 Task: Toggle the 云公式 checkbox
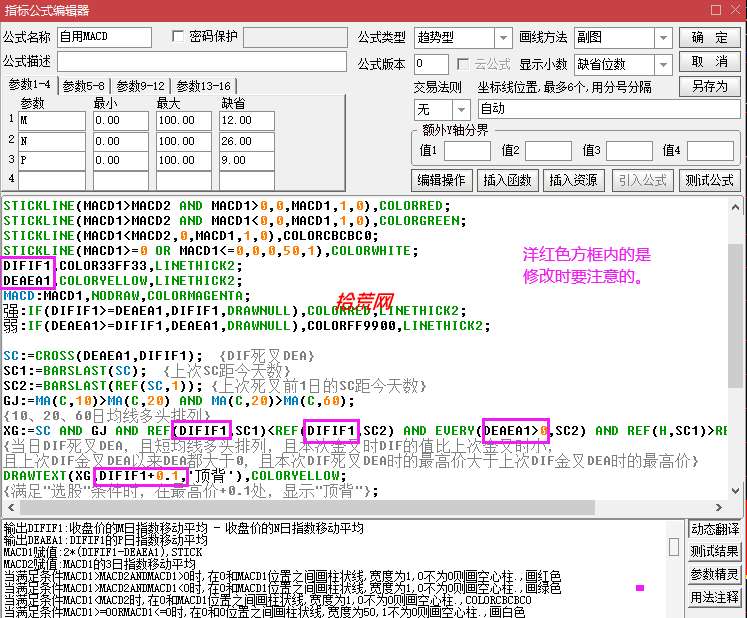(462, 64)
